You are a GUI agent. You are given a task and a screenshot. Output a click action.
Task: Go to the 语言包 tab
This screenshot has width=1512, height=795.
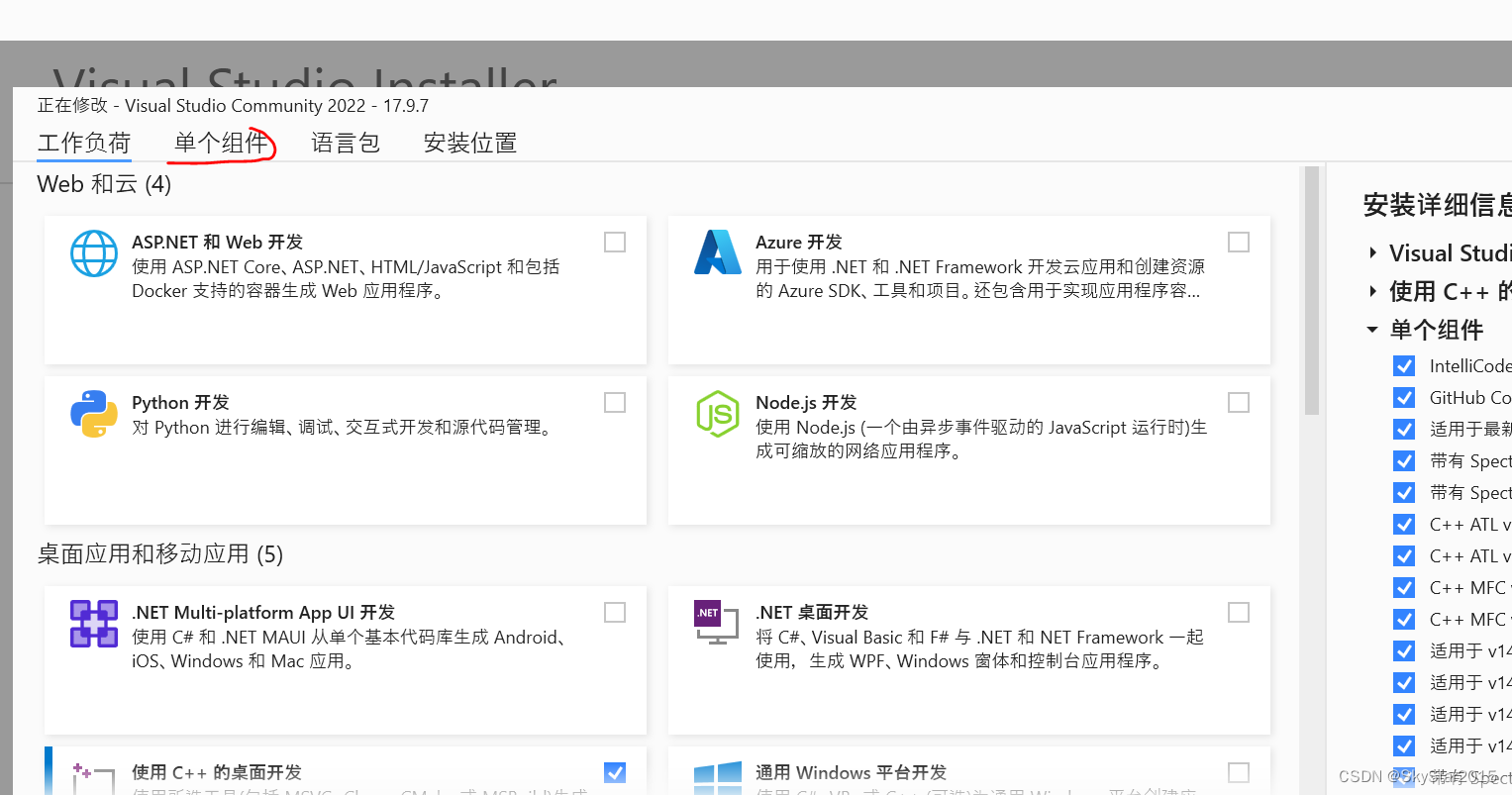point(346,144)
